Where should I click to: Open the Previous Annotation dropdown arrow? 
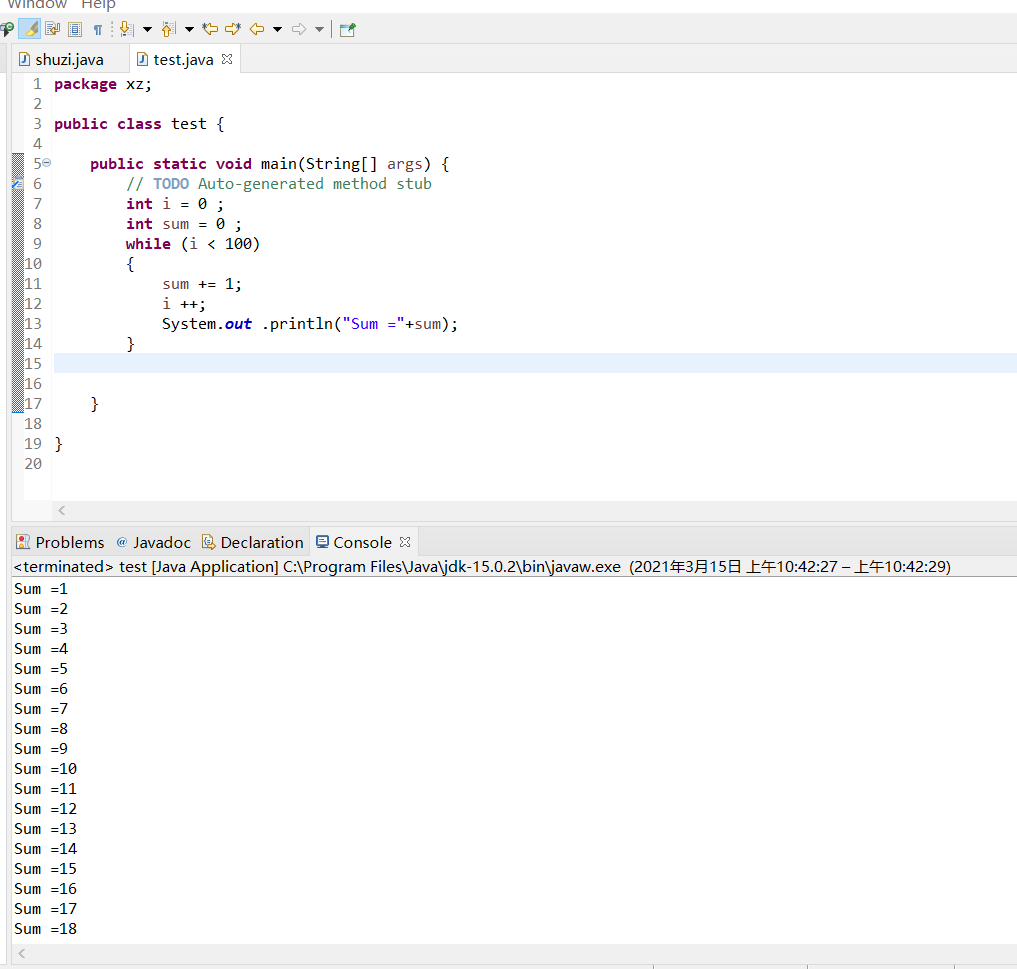189,29
